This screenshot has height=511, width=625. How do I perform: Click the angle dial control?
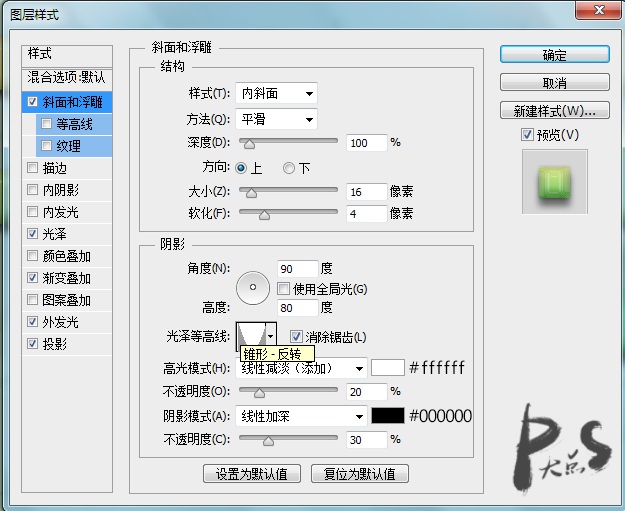pyautogui.click(x=253, y=287)
